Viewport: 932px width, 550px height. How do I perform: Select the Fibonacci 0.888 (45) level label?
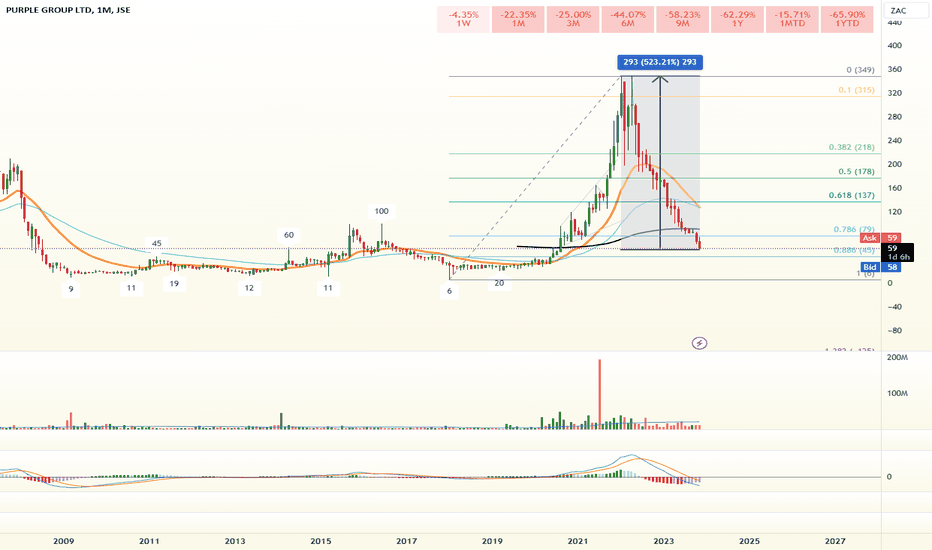click(854, 250)
